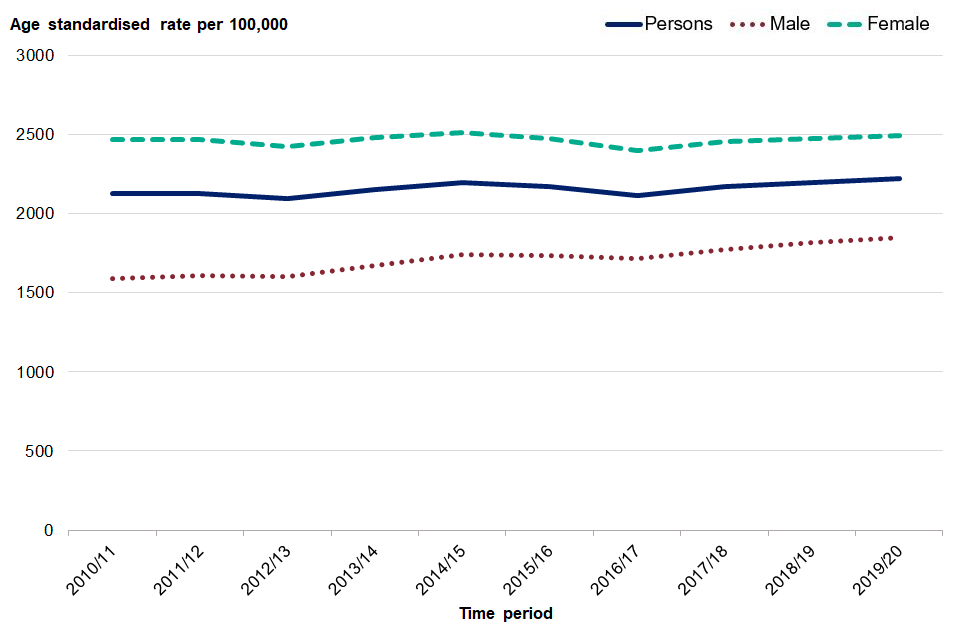The height and width of the screenshot is (640, 960).
Task: Click the "Time period" axis title
Action: [505, 613]
